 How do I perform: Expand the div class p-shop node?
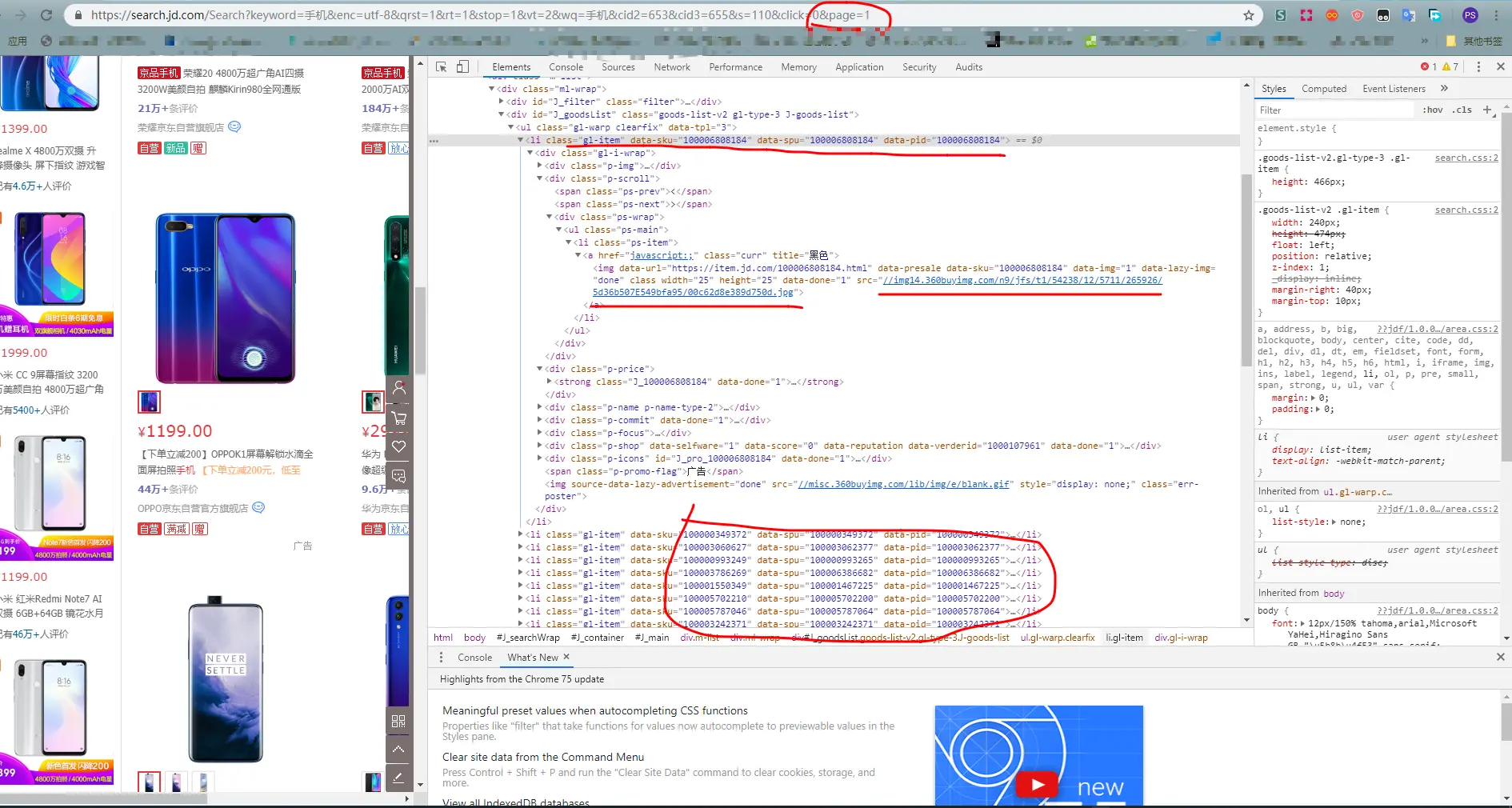(540, 446)
